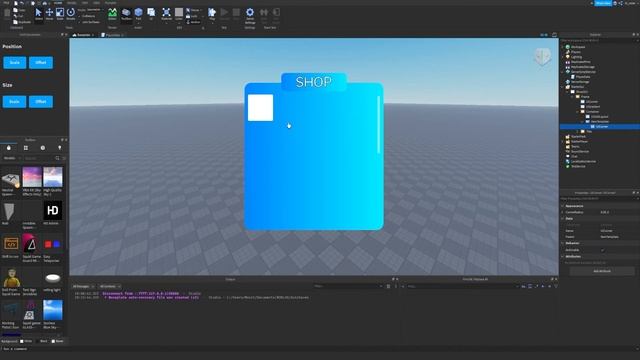Open the Home ribbon tab

click(x=58, y=3)
